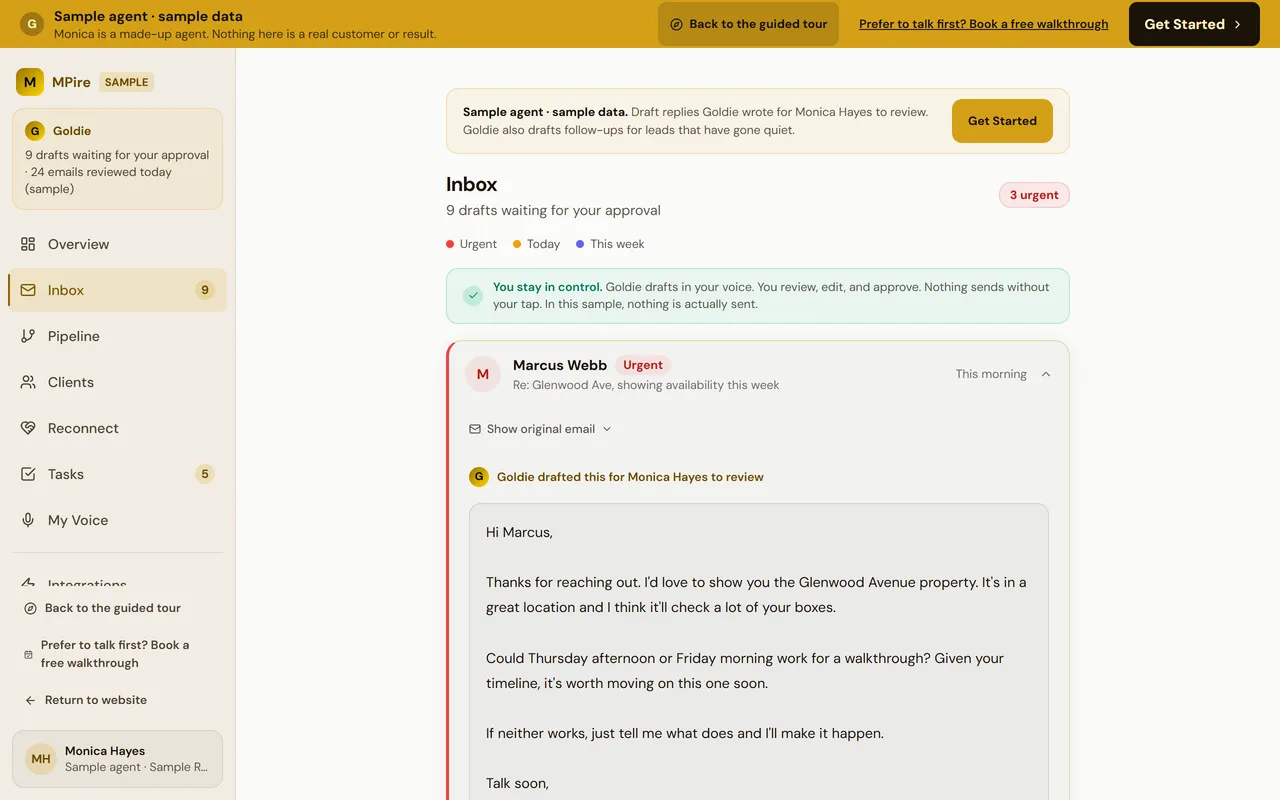
Task: Click the Urgent tag beside Marcus Webb
Action: [x=643, y=365]
